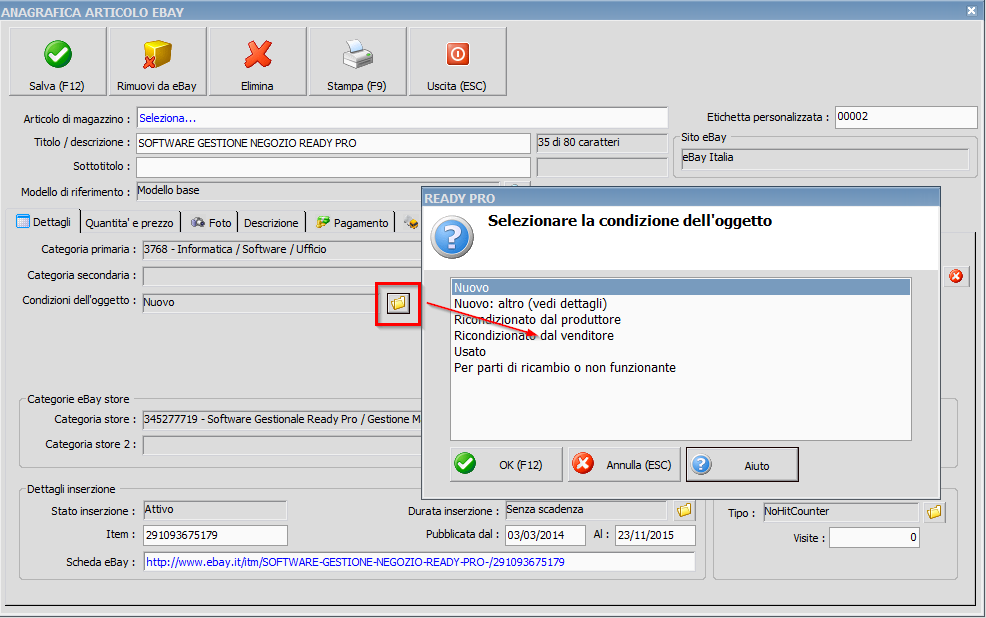This screenshot has width=986, height=618.
Task: Show the Descrizione tab
Action: coord(271,223)
